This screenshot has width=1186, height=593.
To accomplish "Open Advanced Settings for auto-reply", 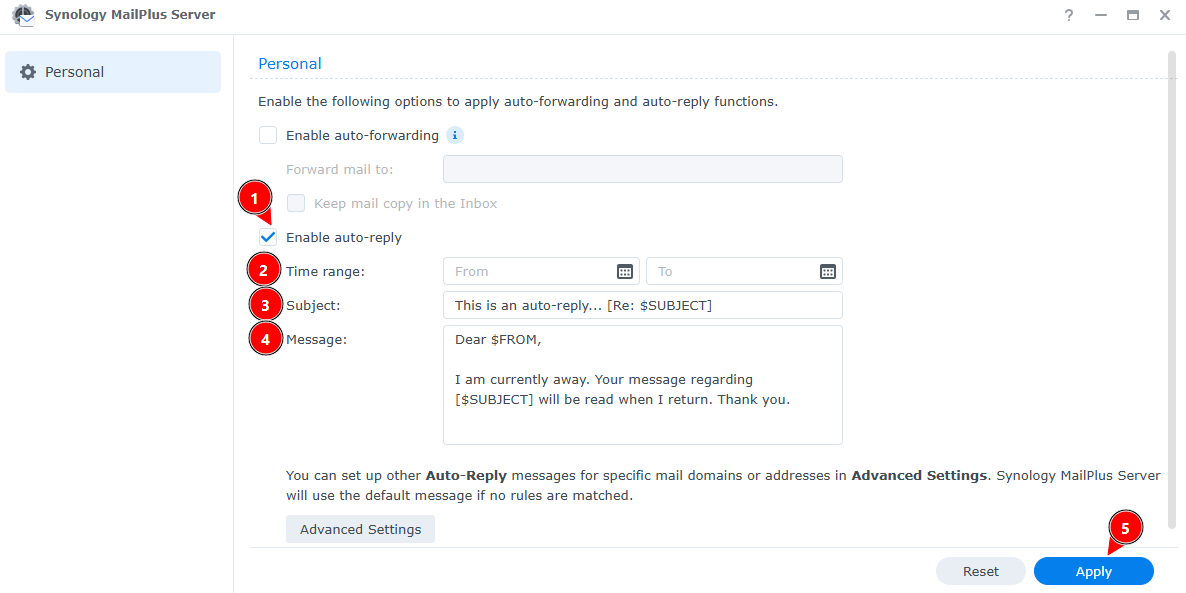I will (360, 529).
